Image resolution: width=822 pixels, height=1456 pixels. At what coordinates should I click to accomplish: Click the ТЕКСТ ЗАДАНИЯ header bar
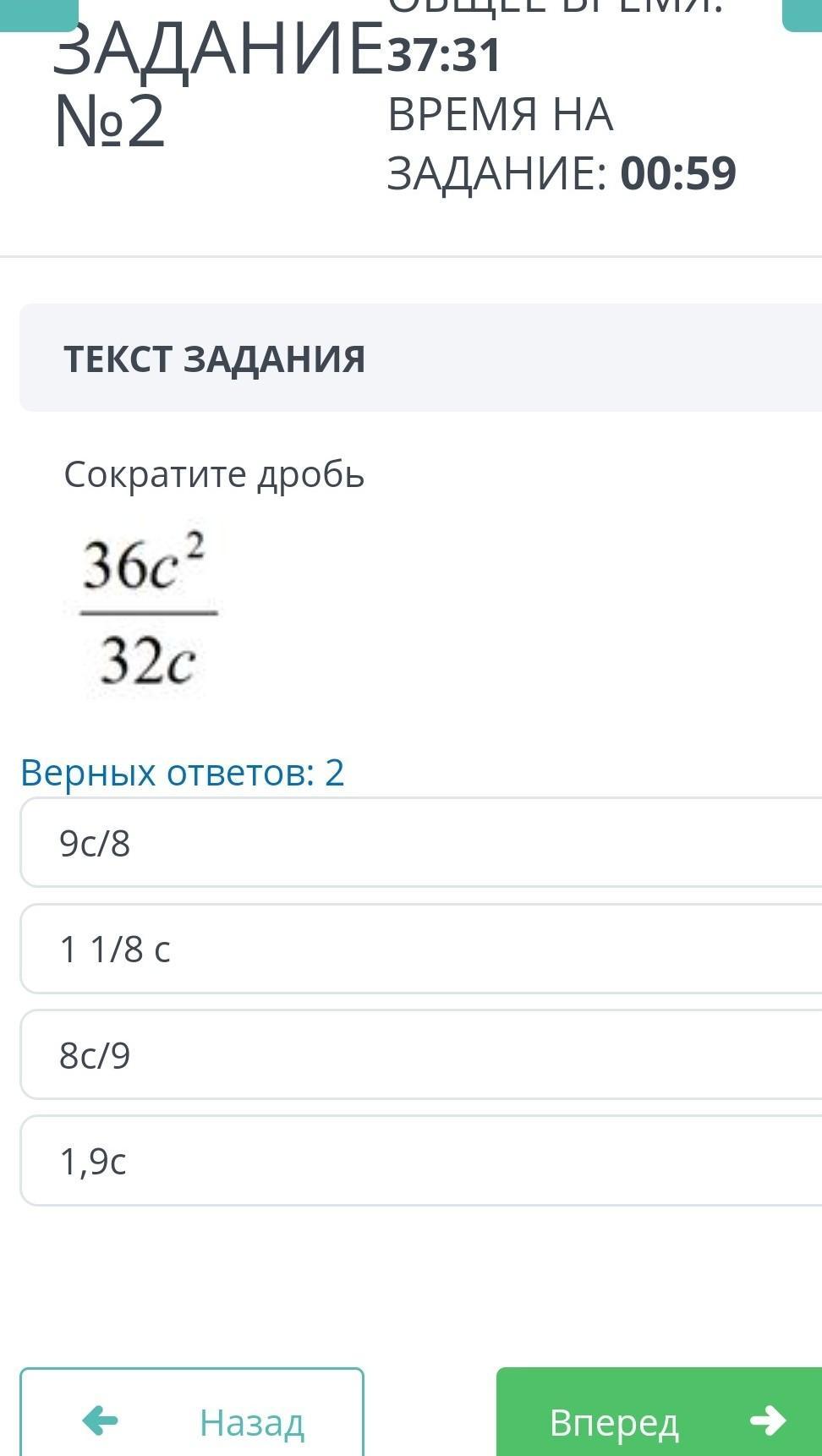coord(420,359)
